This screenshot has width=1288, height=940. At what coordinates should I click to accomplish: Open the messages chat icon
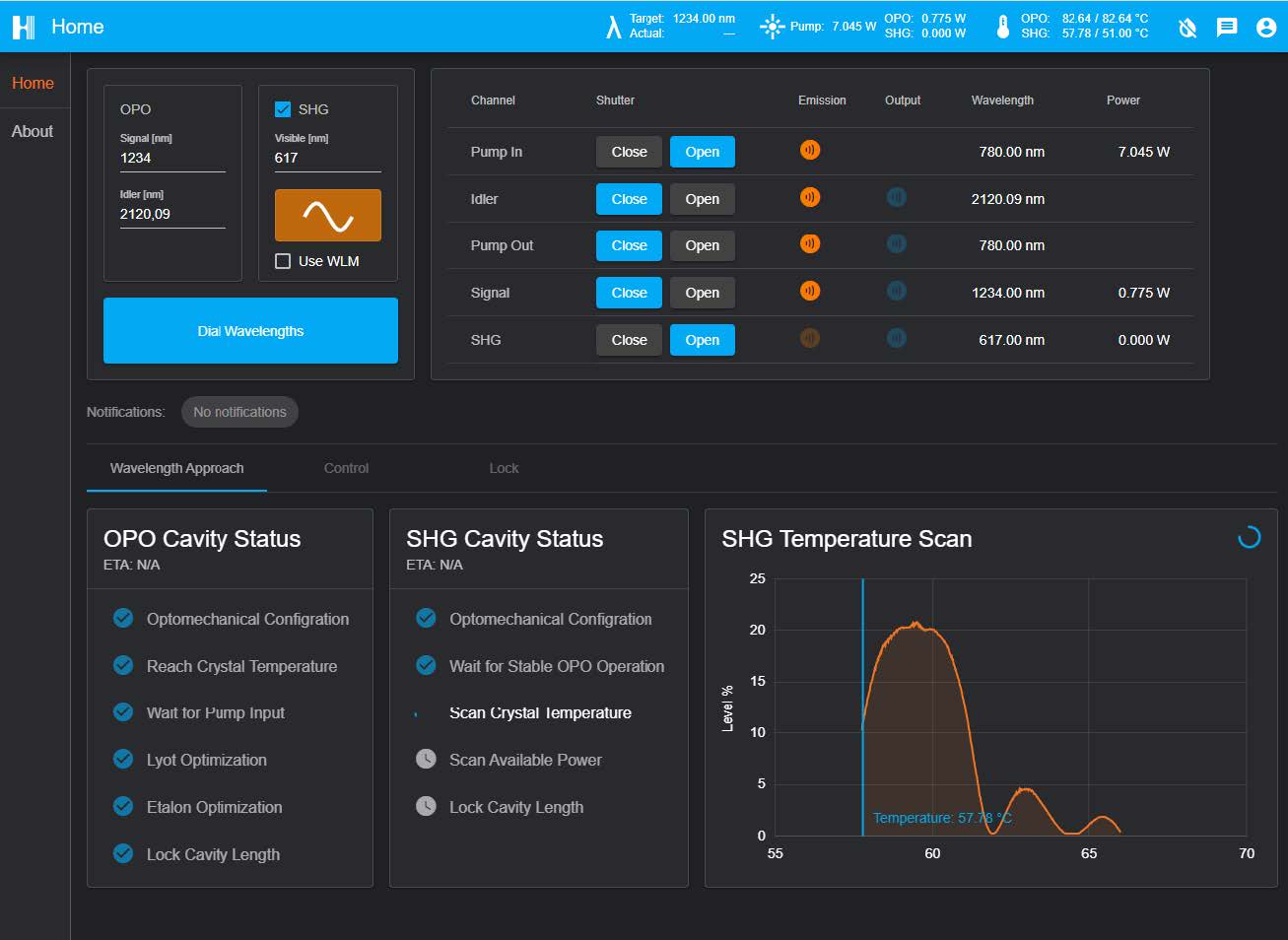[1227, 28]
